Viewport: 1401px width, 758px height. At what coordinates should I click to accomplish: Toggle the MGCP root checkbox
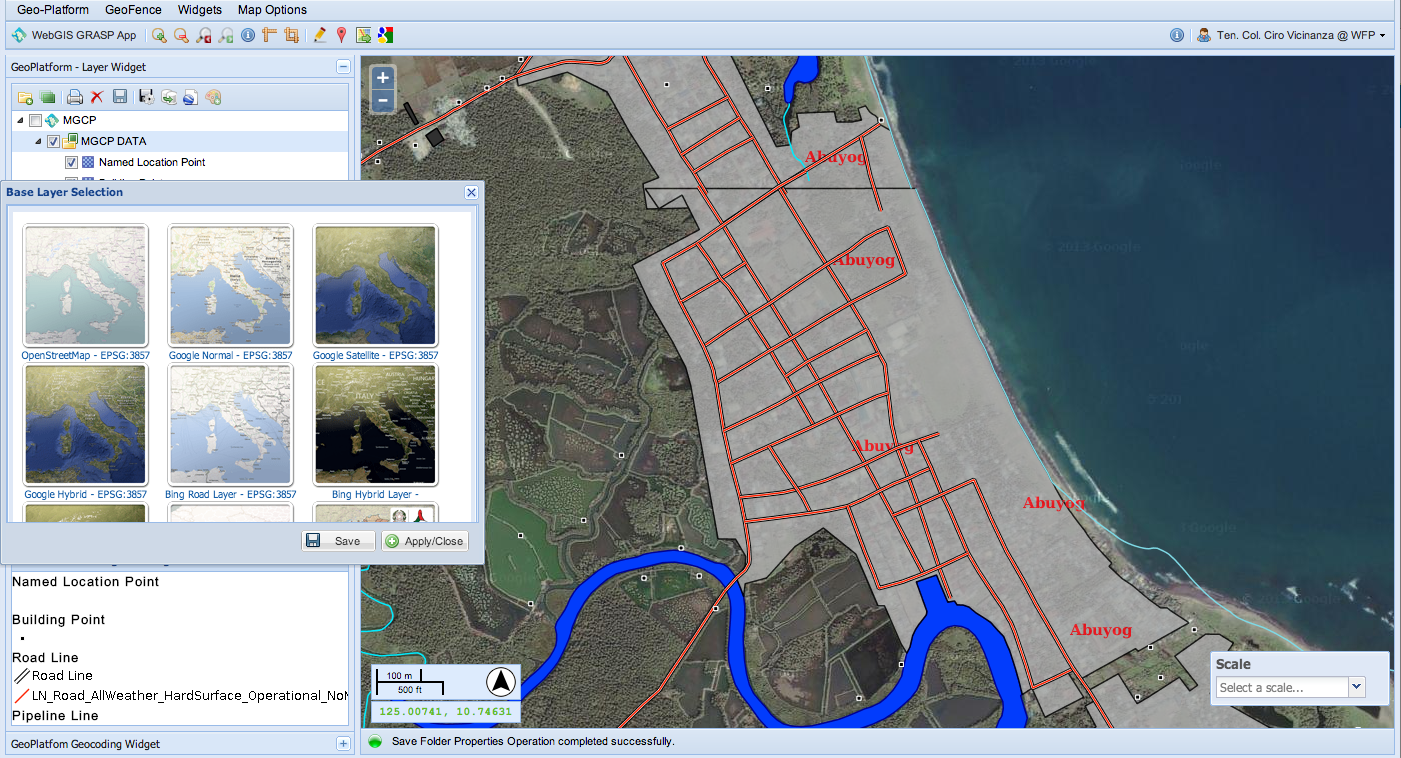click(35, 121)
